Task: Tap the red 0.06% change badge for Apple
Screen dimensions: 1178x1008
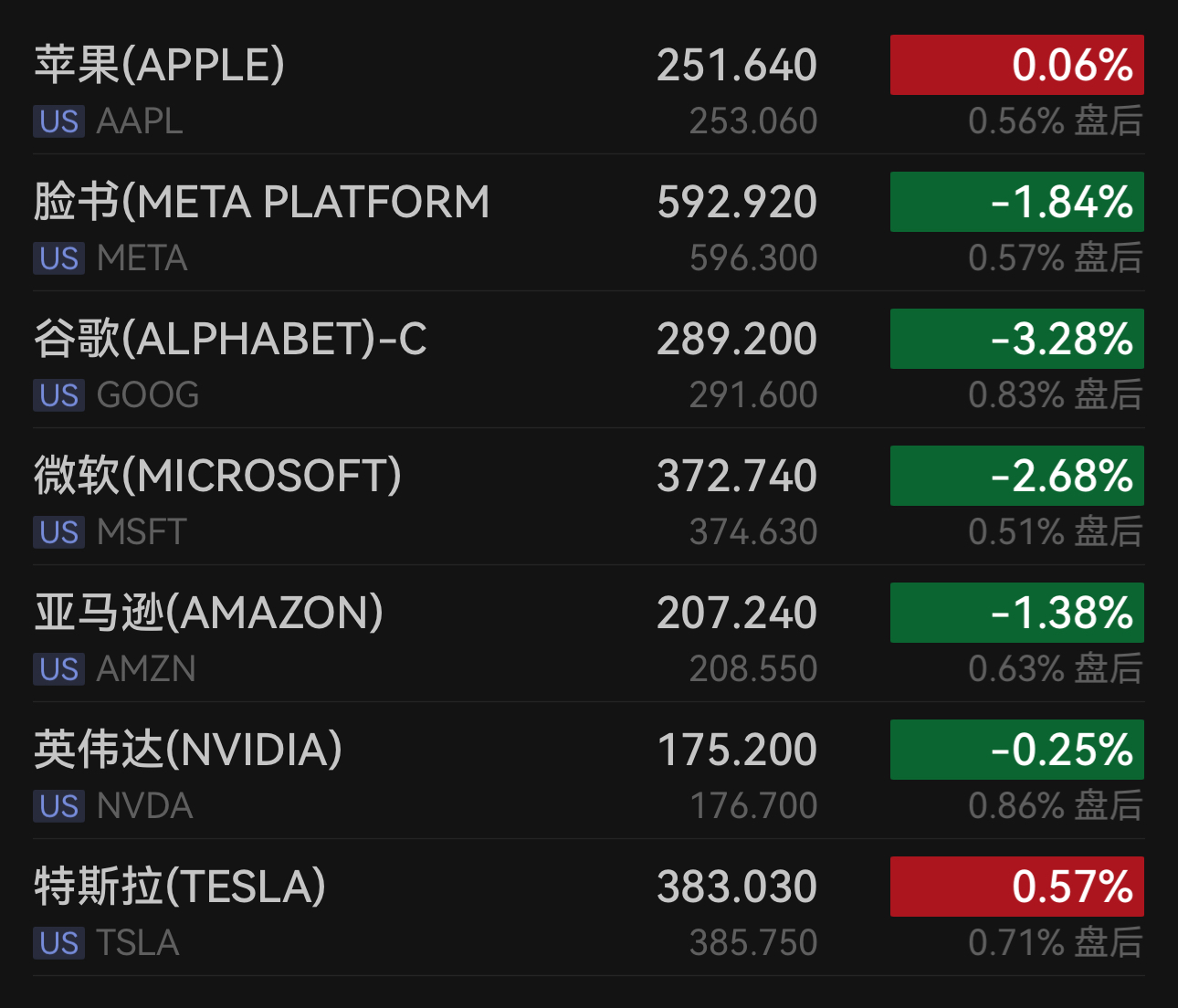Action: point(1016,64)
